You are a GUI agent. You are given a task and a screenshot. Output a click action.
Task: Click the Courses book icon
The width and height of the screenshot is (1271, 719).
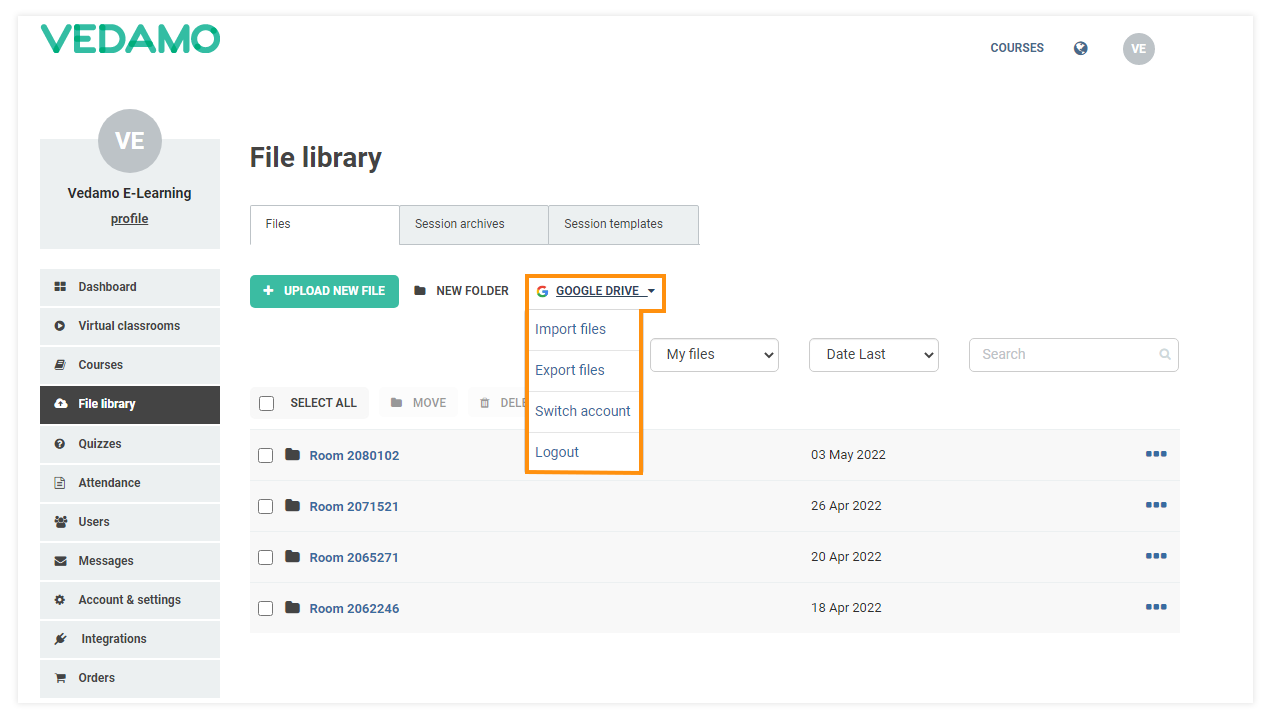pyautogui.click(x=60, y=365)
